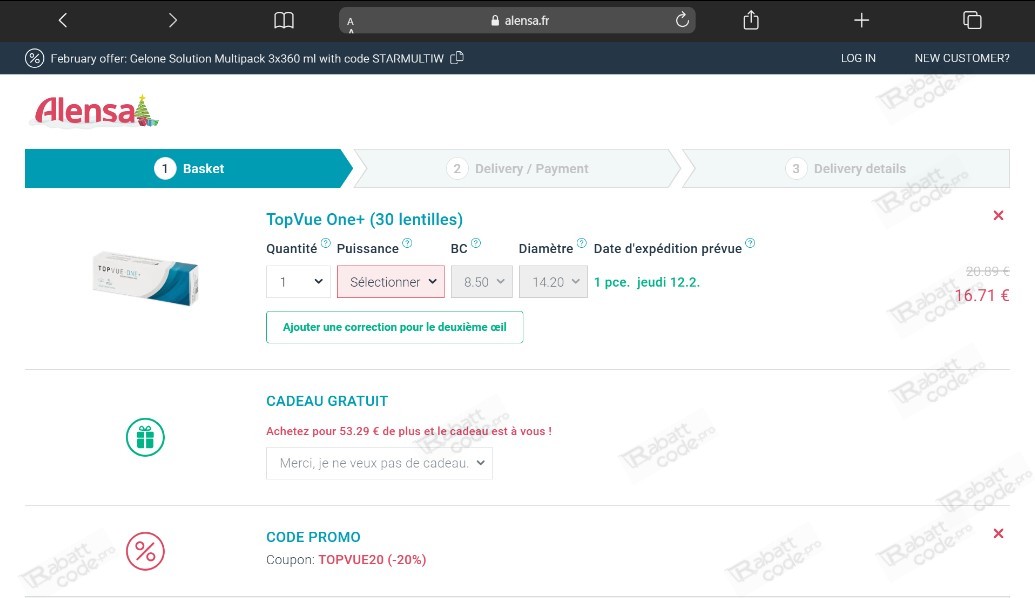This screenshot has width=1035, height=598.
Task: Open the Safari bookmarks book icon
Action: pos(284,21)
